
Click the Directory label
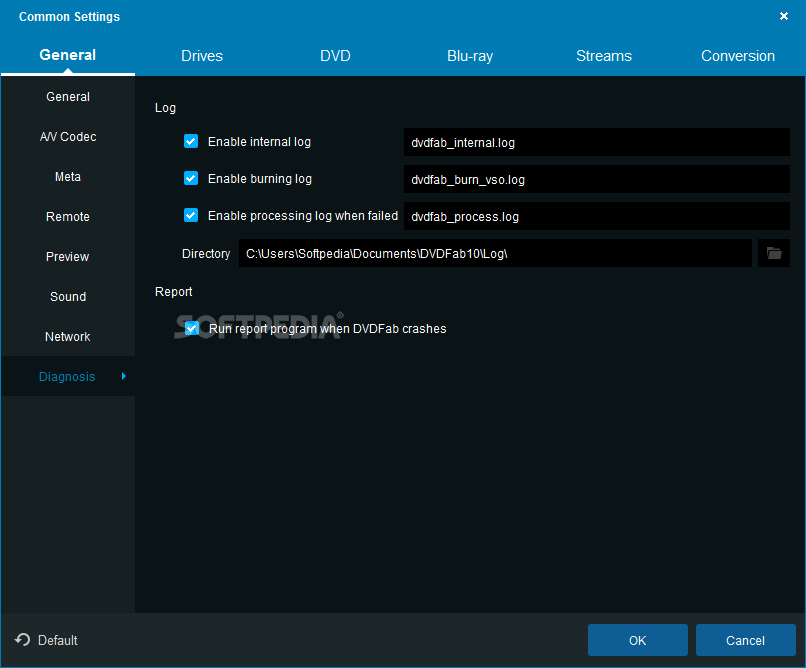[206, 254]
